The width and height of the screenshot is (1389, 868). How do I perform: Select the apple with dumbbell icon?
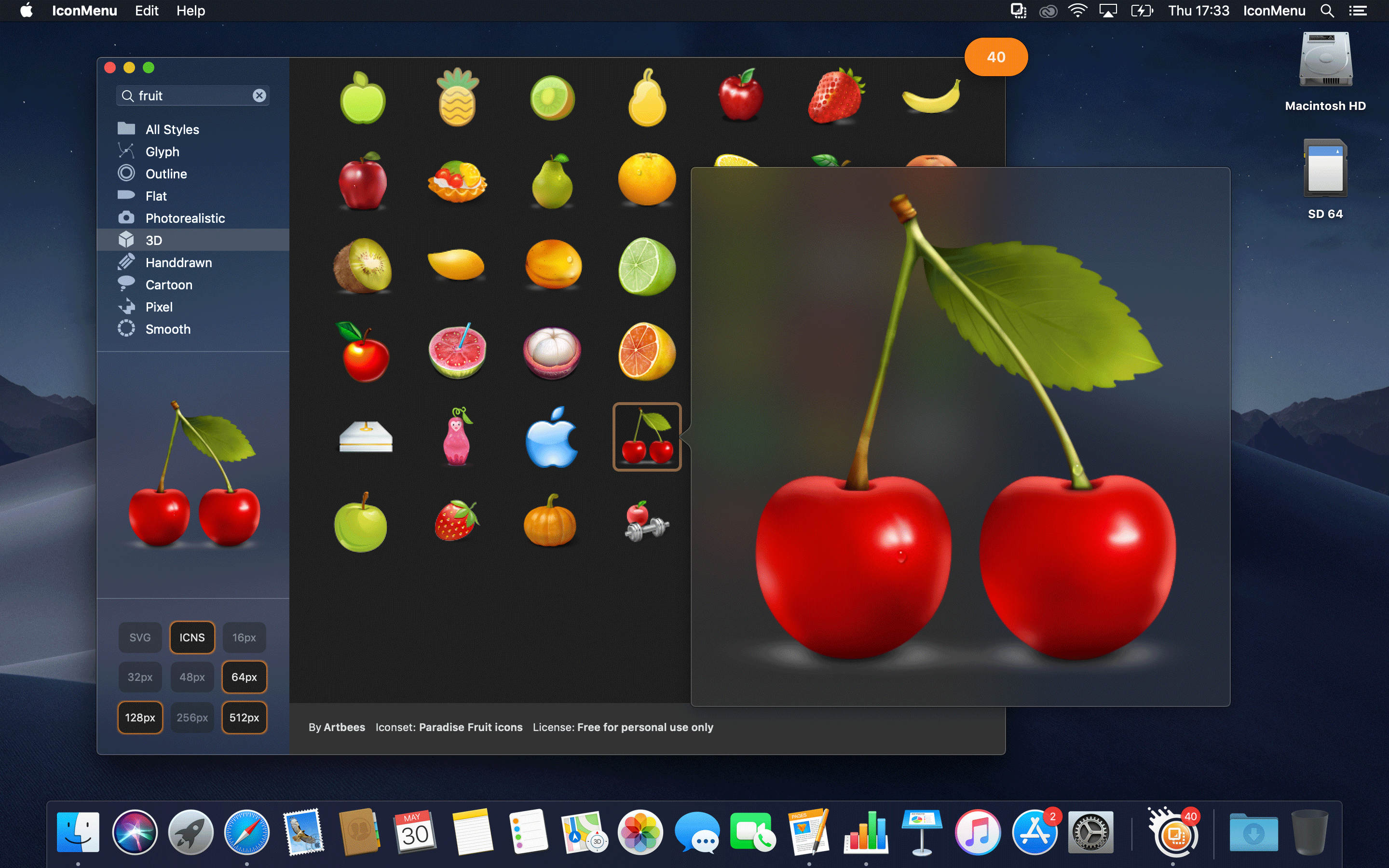[647, 521]
